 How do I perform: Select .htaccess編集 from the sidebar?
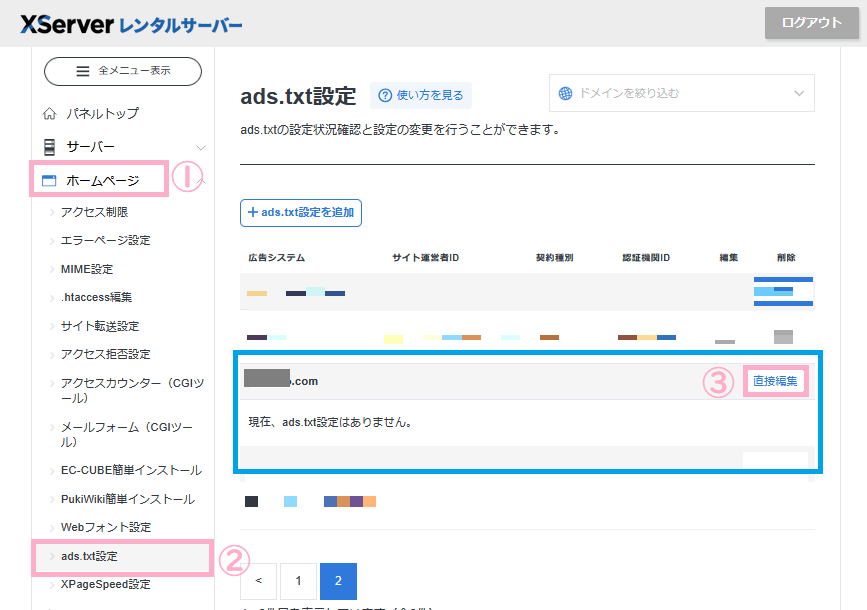point(96,297)
